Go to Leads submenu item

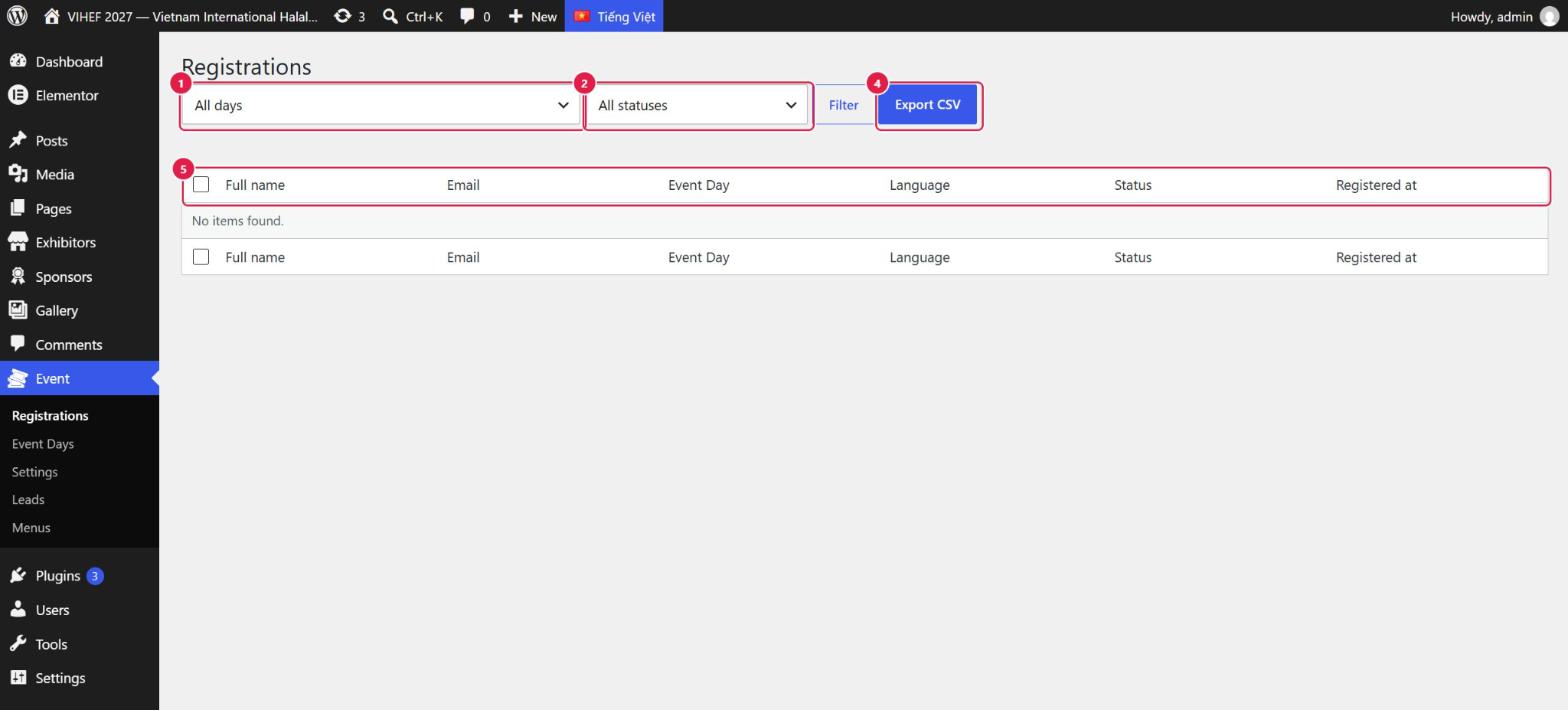(x=28, y=499)
